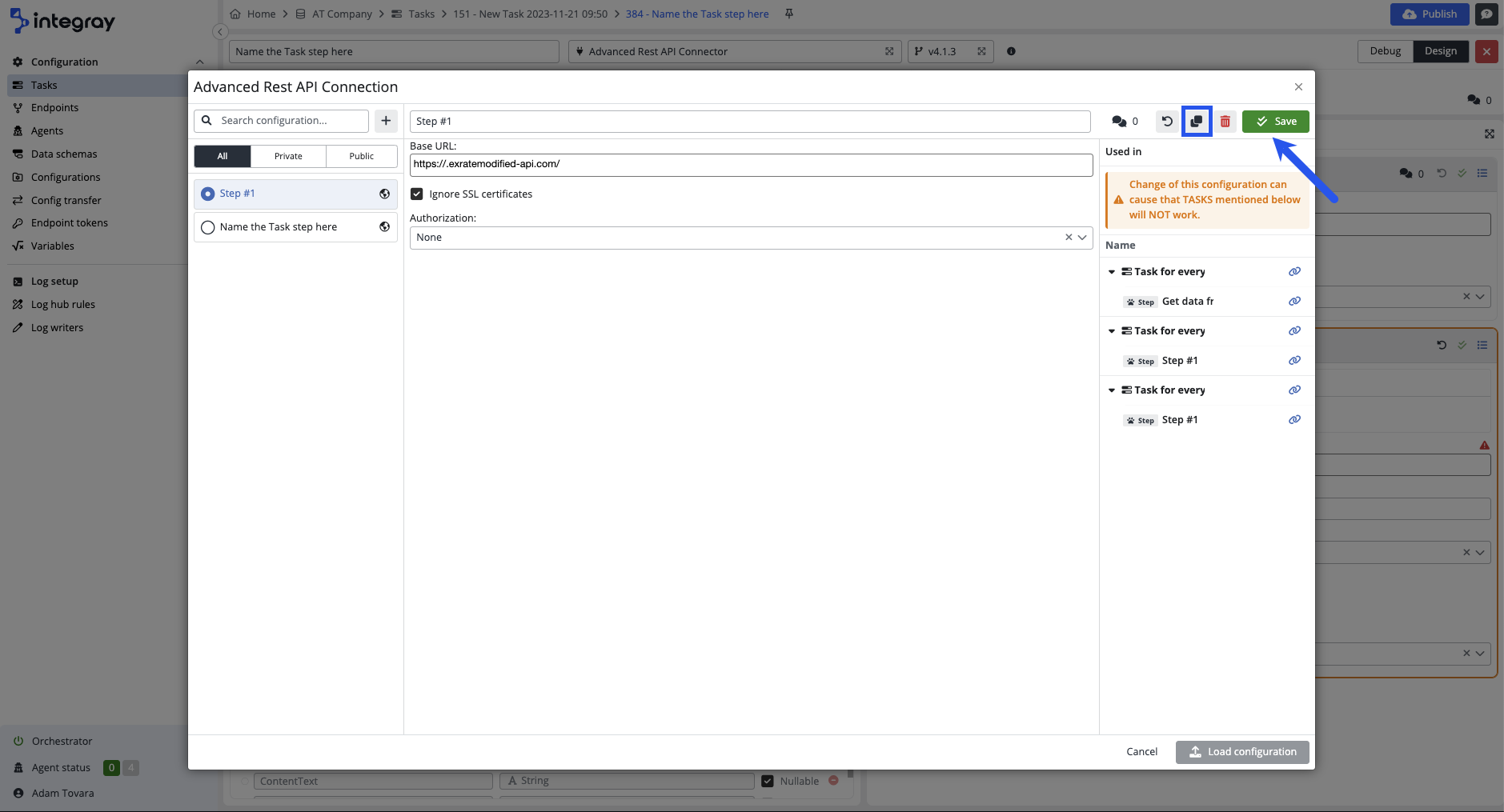1504x812 pixels.
Task: Toggle Ignore SSL certificates checkbox
Action: [x=416, y=194]
